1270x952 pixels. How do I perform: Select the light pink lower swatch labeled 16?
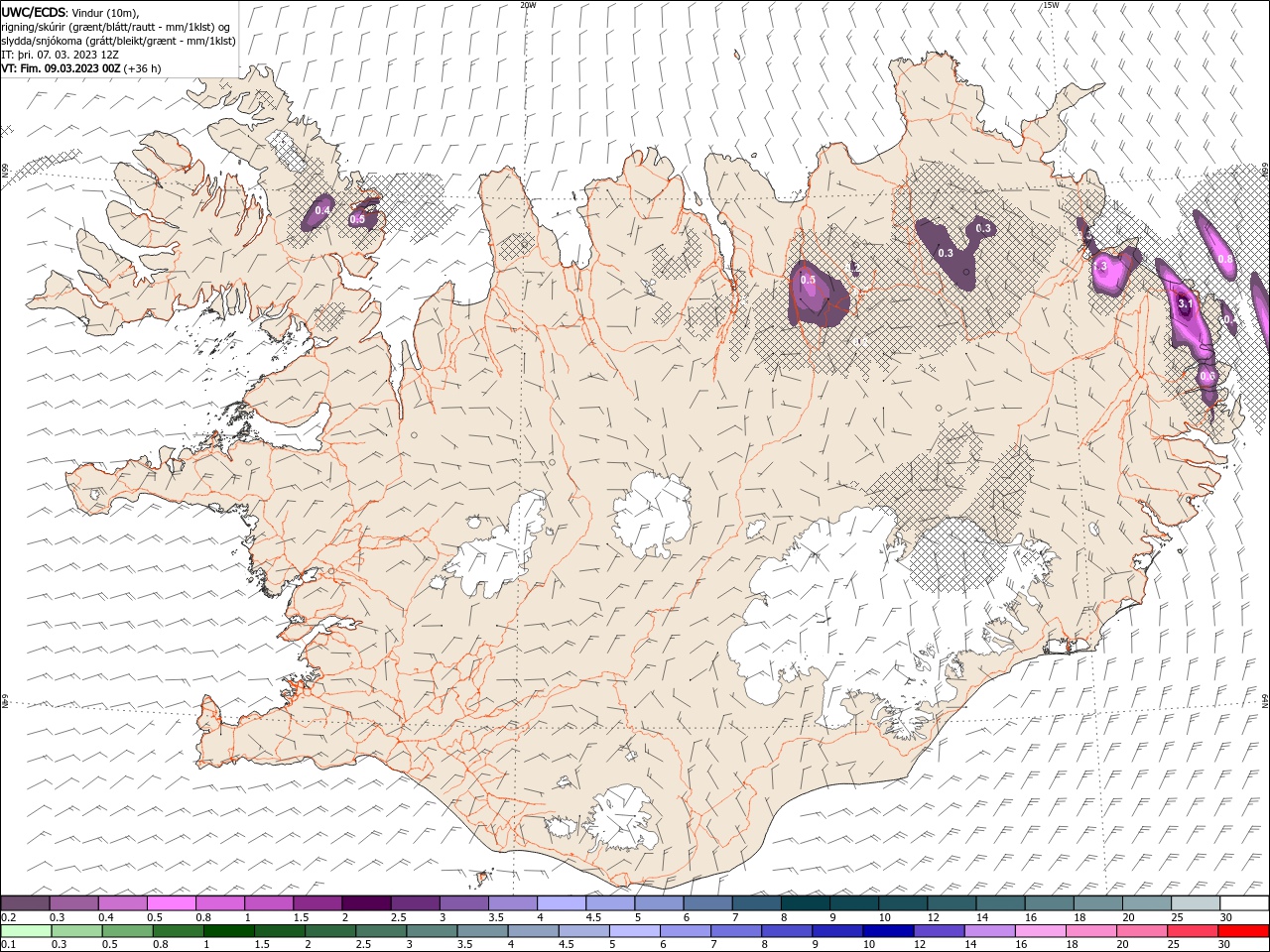click(1040, 931)
